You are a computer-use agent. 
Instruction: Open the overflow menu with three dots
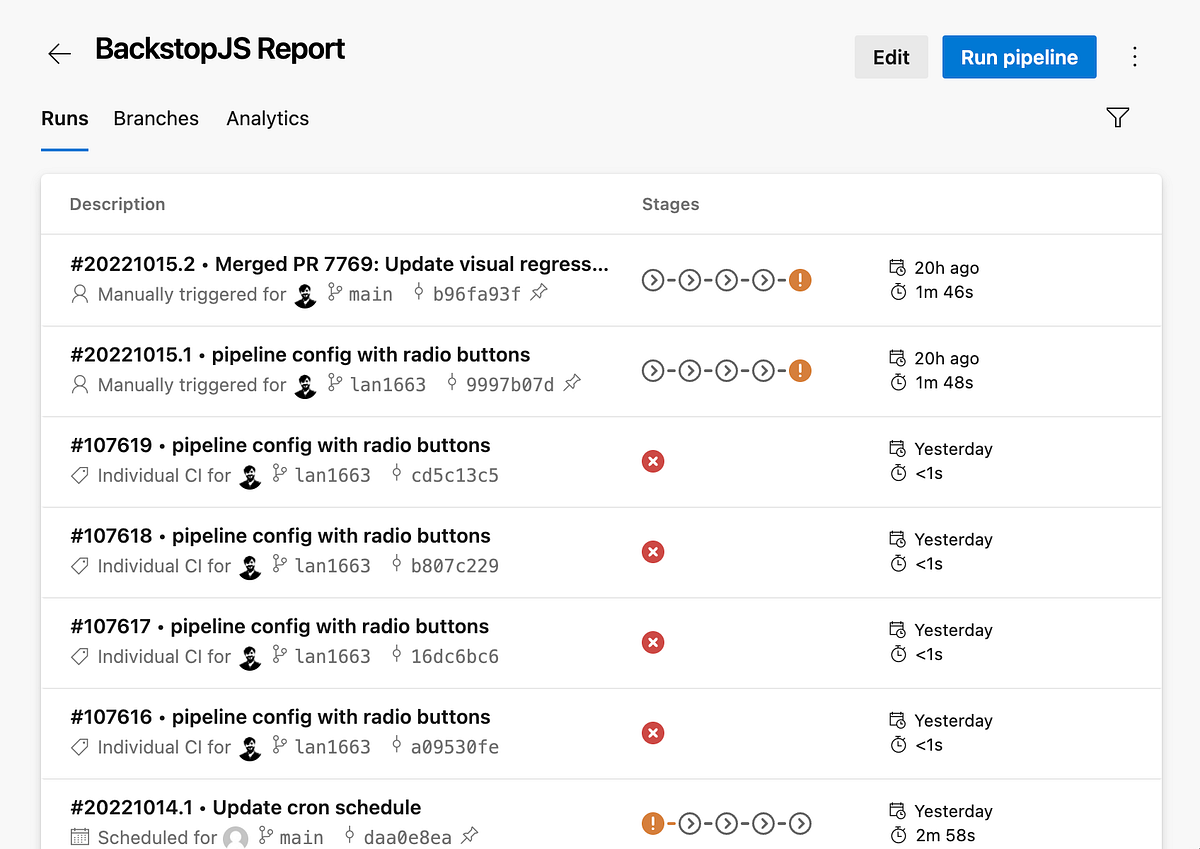pos(1135,57)
